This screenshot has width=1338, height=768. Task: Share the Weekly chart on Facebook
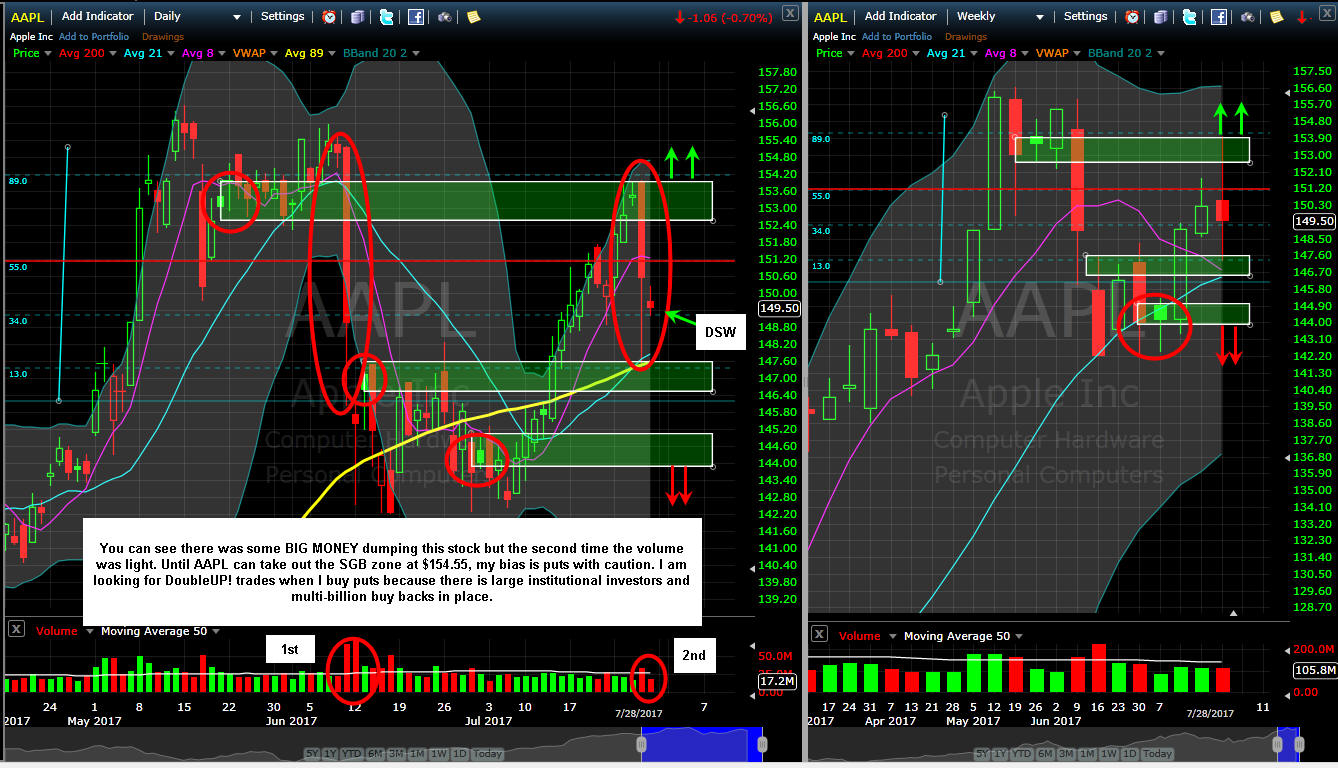click(1219, 17)
